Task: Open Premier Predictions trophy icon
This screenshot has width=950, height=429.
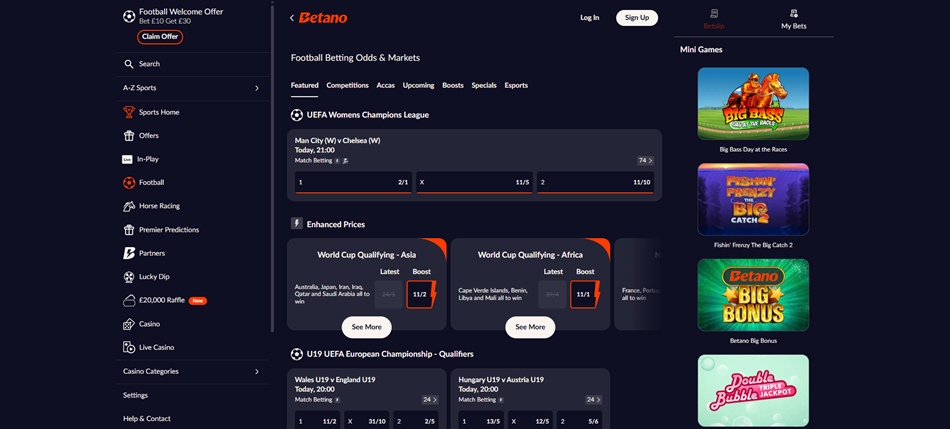Action: pyautogui.click(x=129, y=230)
